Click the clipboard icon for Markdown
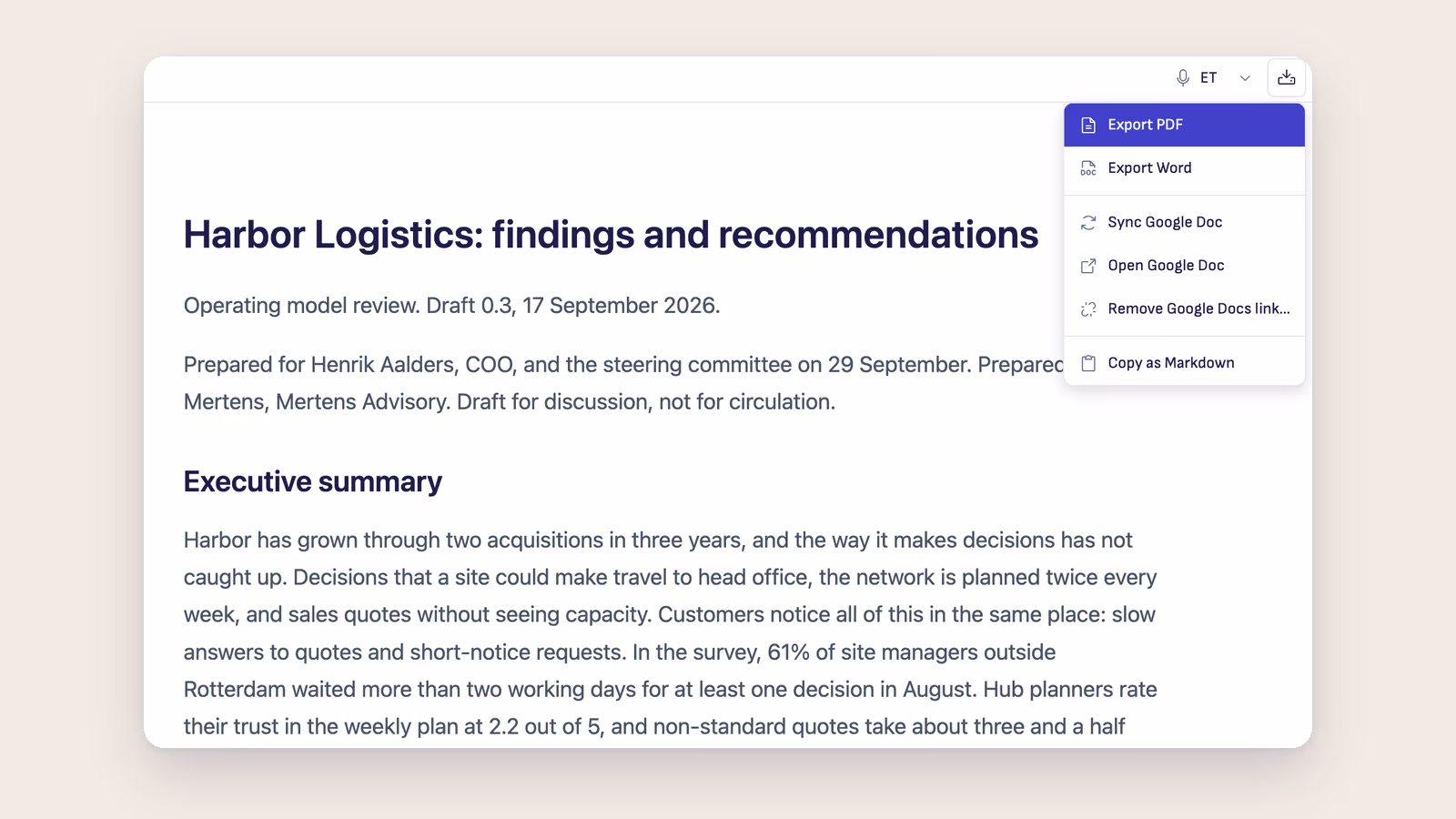The height and width of the screenshot is (819, 1456). pyautogui.click(x=1087, y=363)
